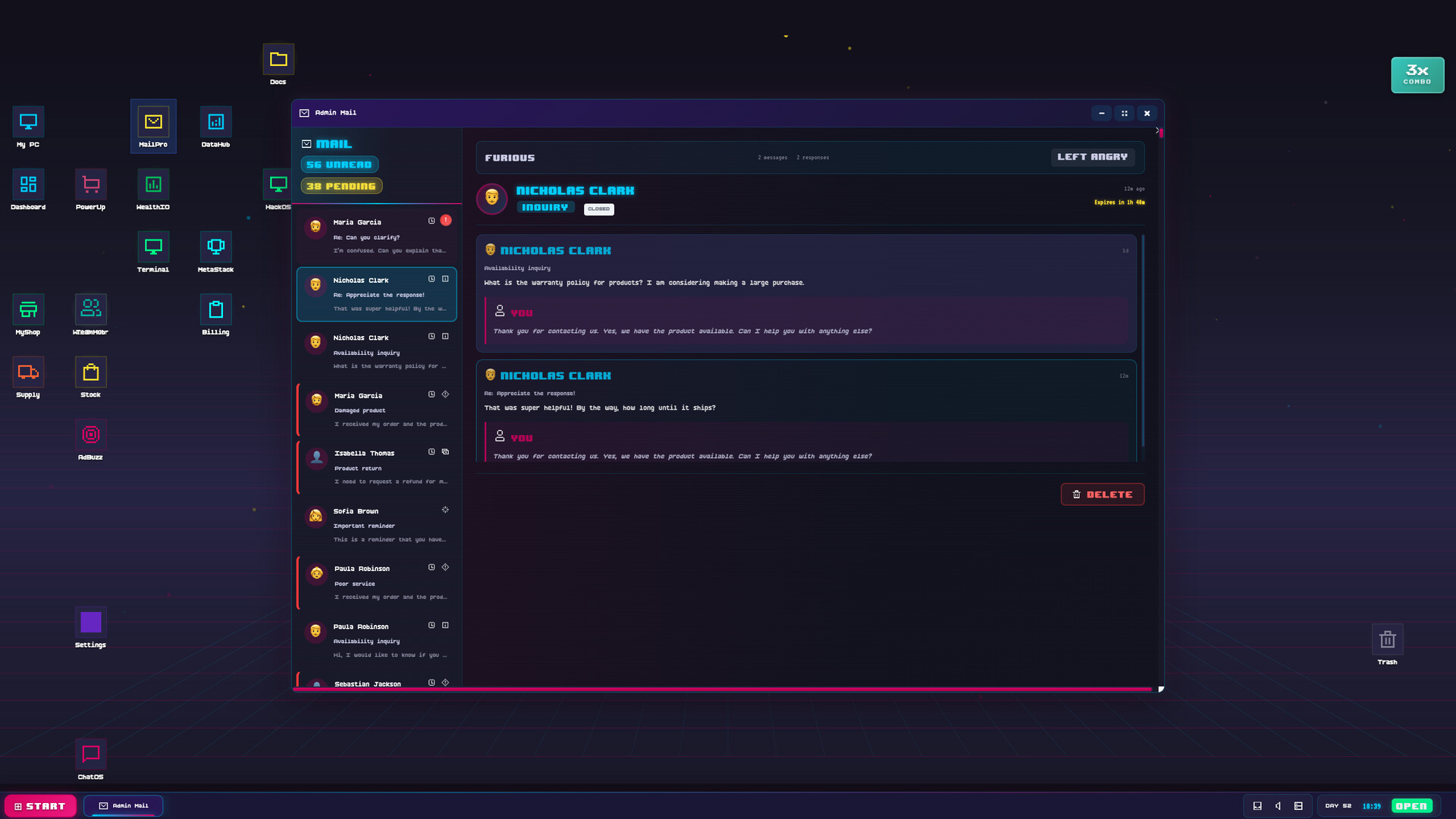Open the HackOS application
Image resolution: width=1456 pixels, height=819 pixels.
(278, 184)
